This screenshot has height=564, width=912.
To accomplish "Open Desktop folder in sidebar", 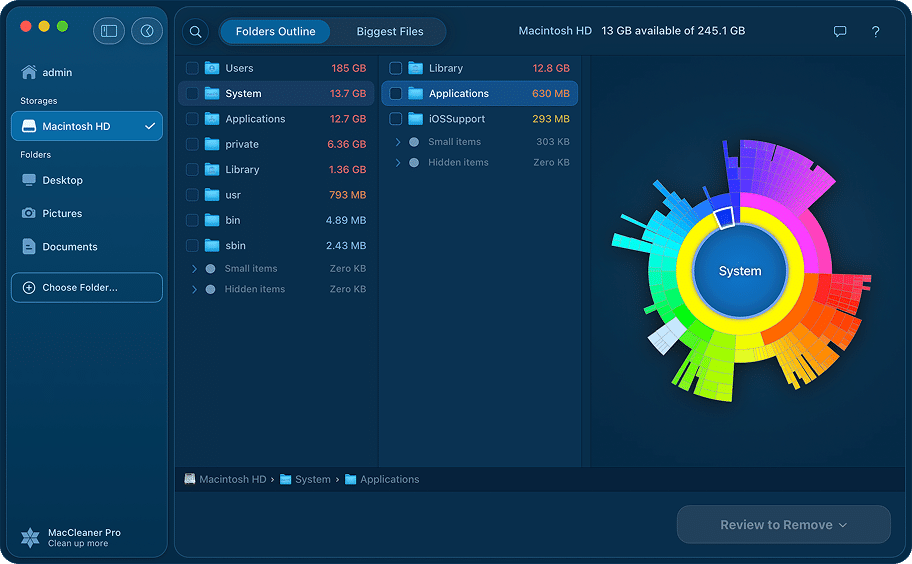I will coord(62,180).
